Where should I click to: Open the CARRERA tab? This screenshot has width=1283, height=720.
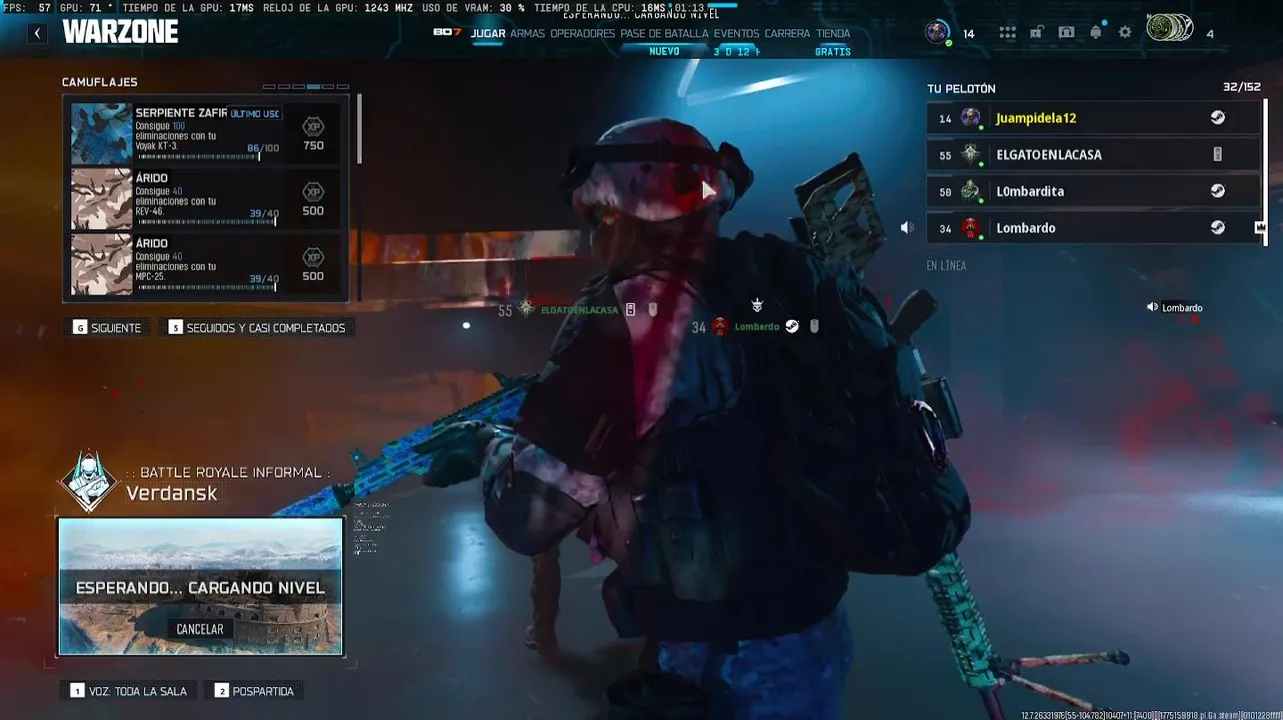(787, 33)
